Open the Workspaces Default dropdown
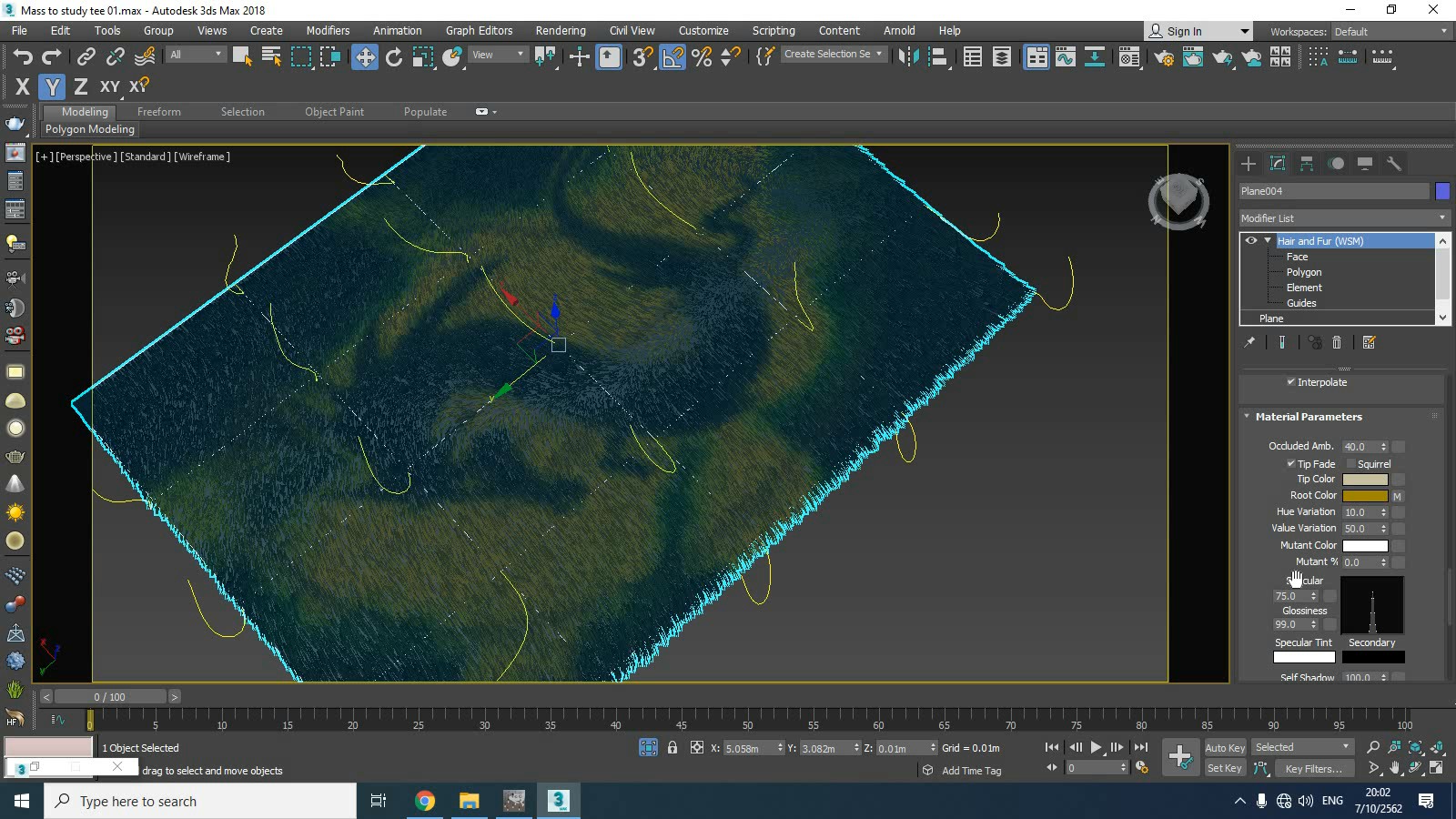The height and width of the screenshot is (819, 1456). point(1390,31)
